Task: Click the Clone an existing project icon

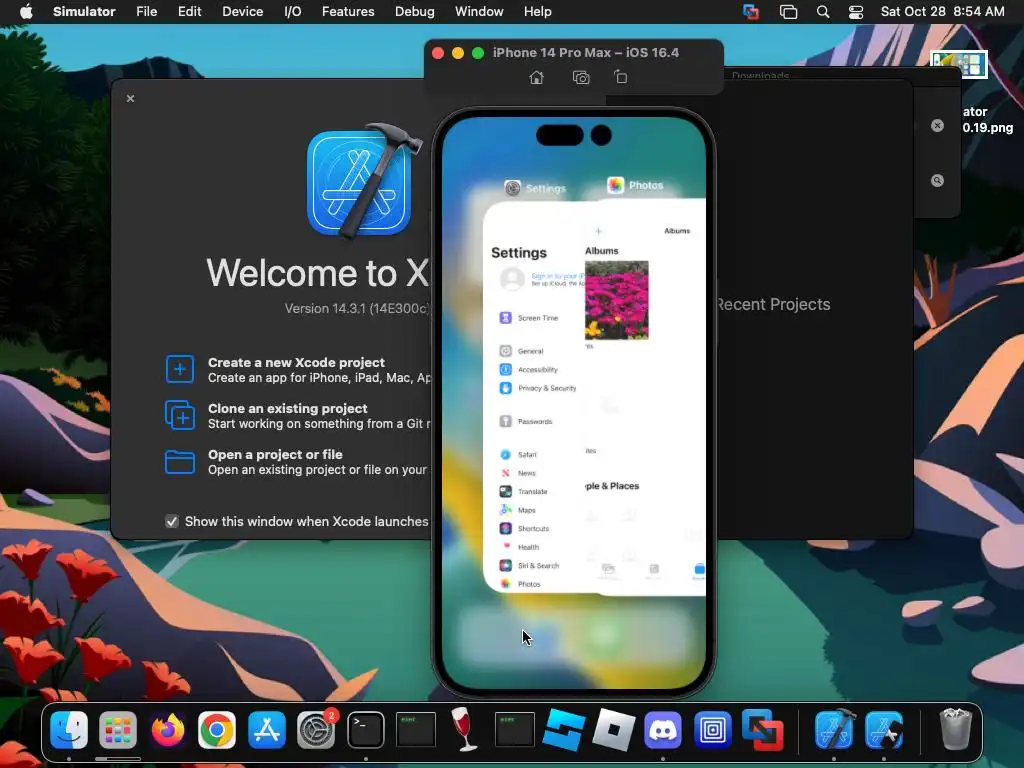Action: coord(180,415)
